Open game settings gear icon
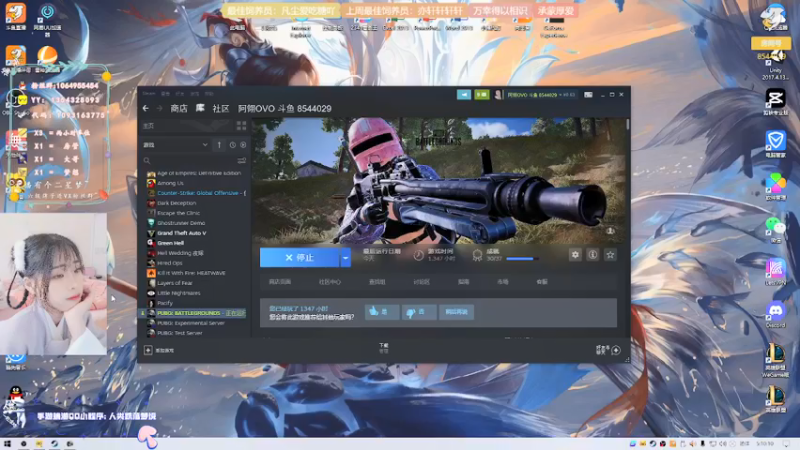Viewport: 800px width, 450px height. pyautogui.click(x=575, y=255)
